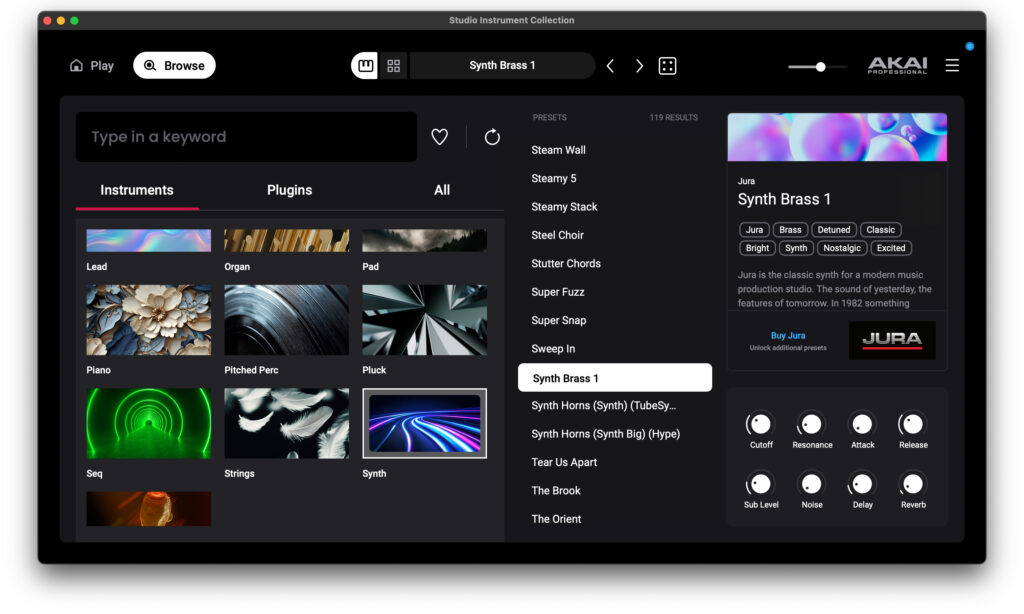Click the keyword search field
The height and width of the screenshot is (614, 1024).
[246, 137]
